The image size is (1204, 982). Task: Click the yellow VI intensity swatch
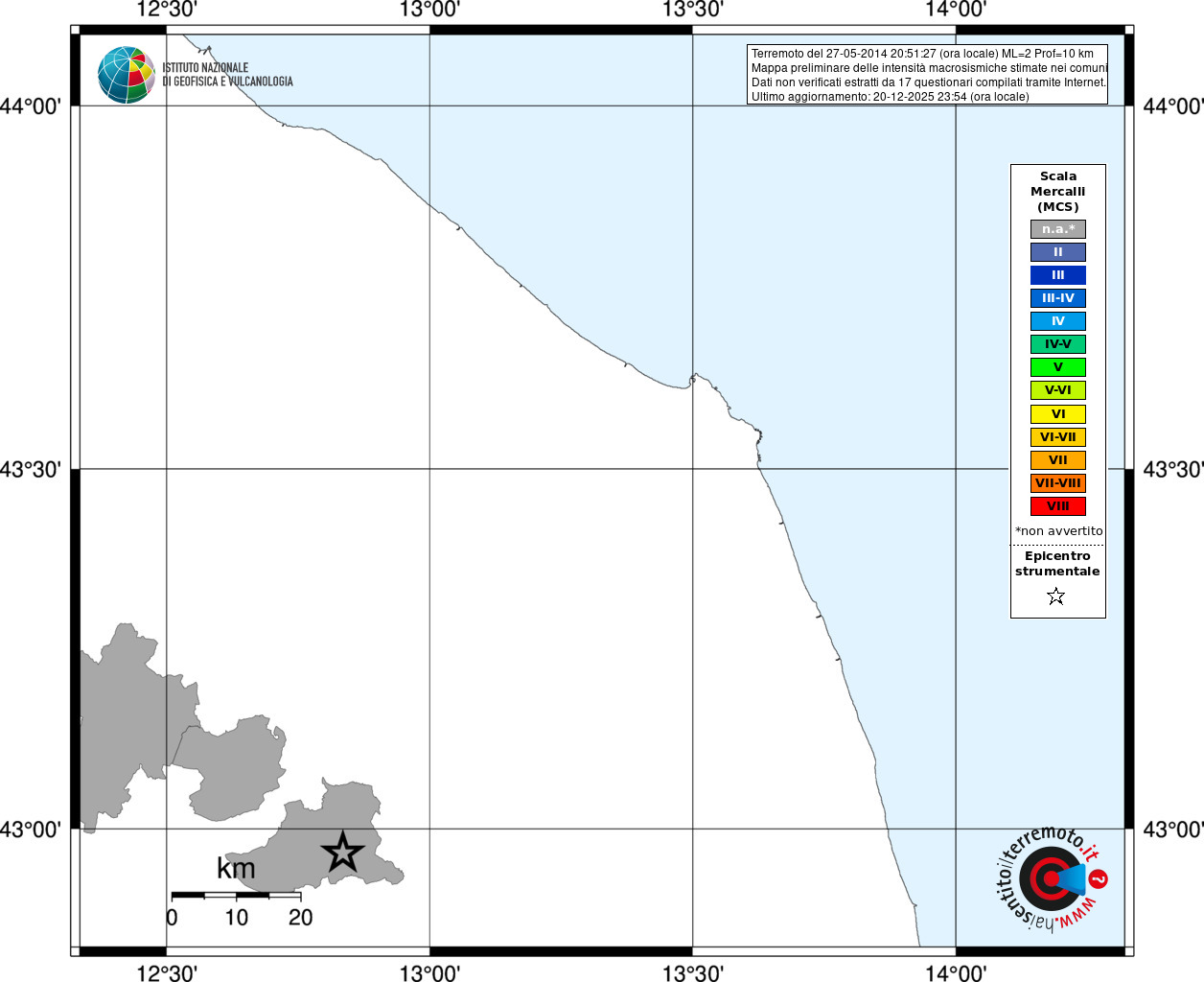pos(1057,414)
